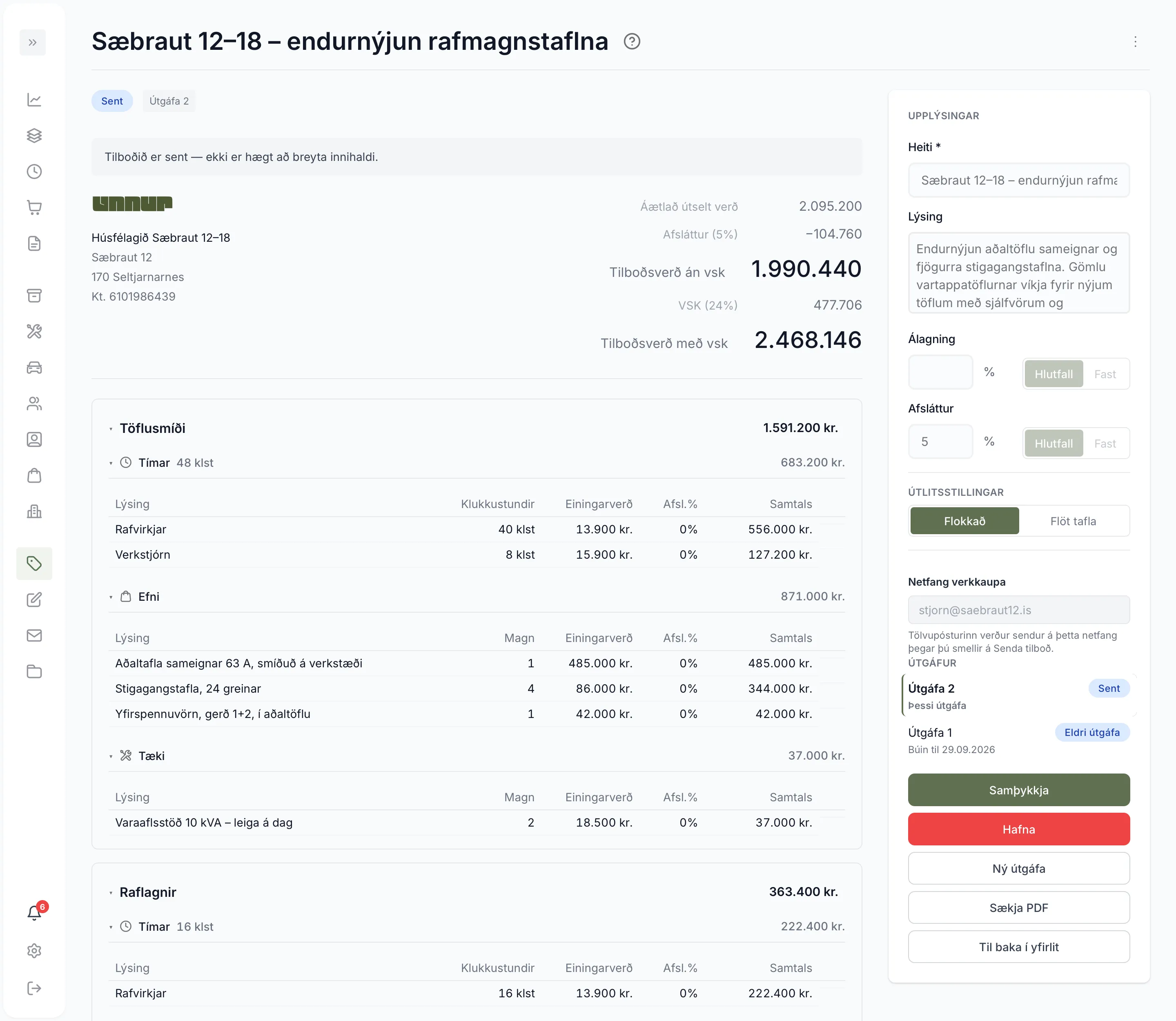Collapse the Efni group
This screenshot has width=1176, height=1021.
(x=111, y=597)
